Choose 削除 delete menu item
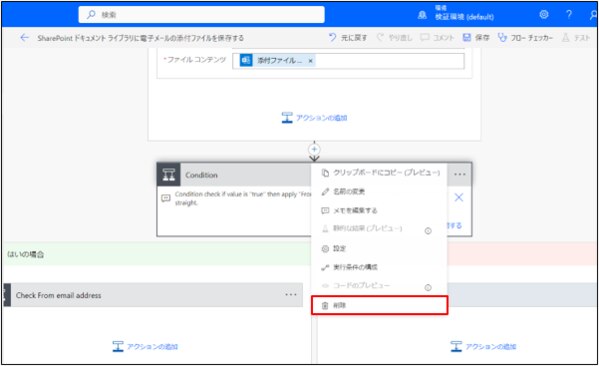Image resolution: width=599 pixels, height=366 pixels. [379, 305]
